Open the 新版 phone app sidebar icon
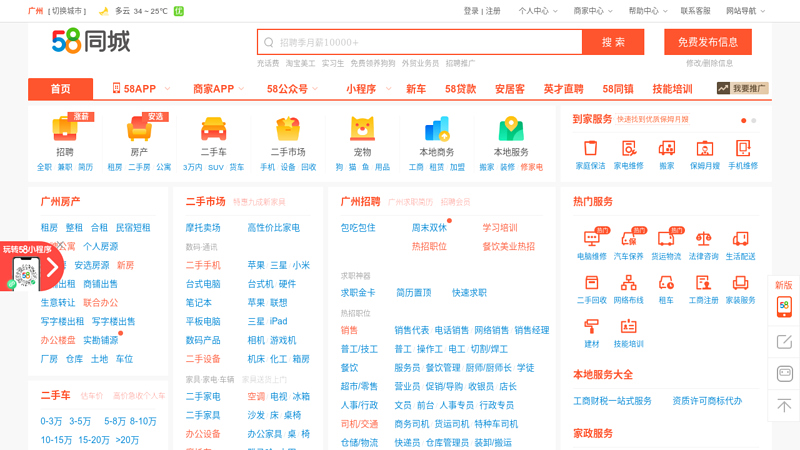 coord(784,306)
